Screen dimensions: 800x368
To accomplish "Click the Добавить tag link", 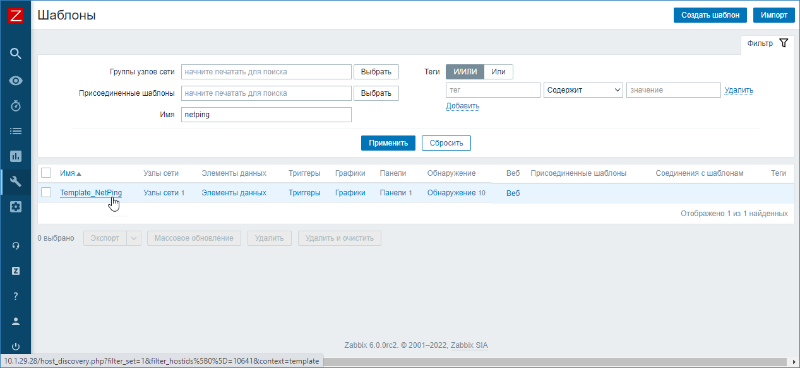I will (x=463, y=106).
